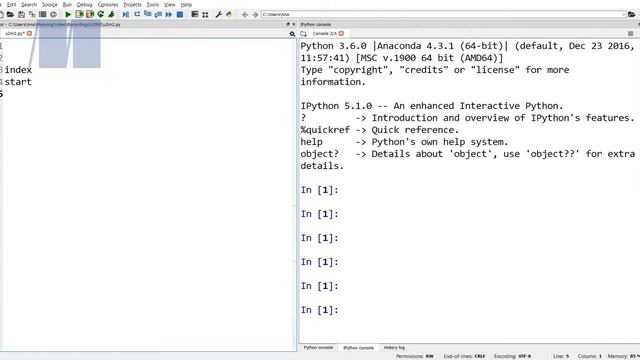Viewport: 640px width, 360px height.
Task: Click the %quickref line in the console
Action: (380, 130)
